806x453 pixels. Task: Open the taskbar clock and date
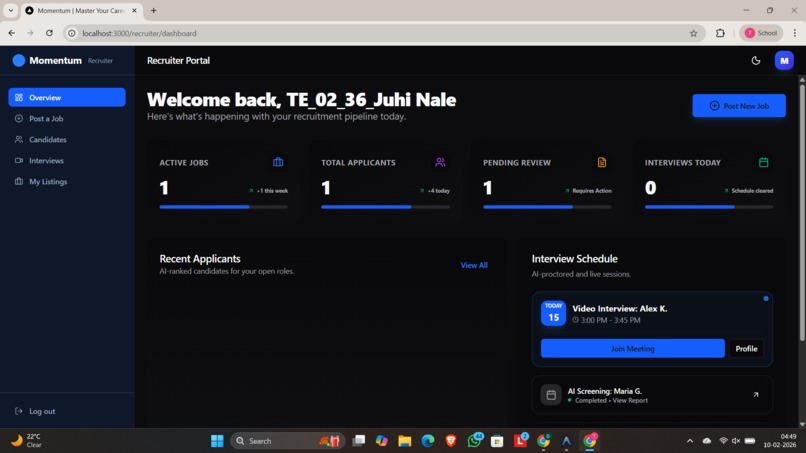click(x=780, y=441)
